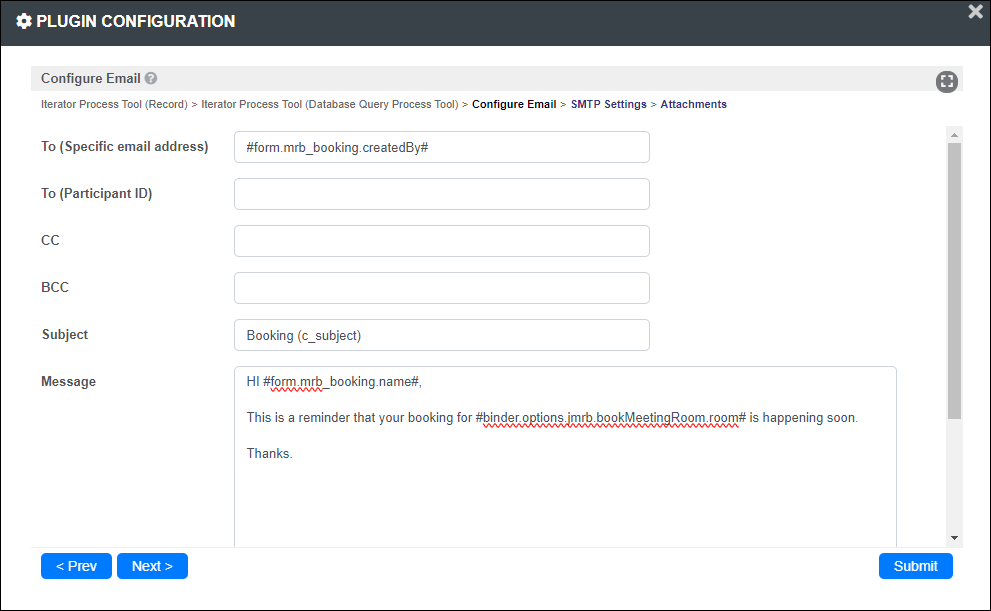Click the Prev button

[x=76, y=566]
